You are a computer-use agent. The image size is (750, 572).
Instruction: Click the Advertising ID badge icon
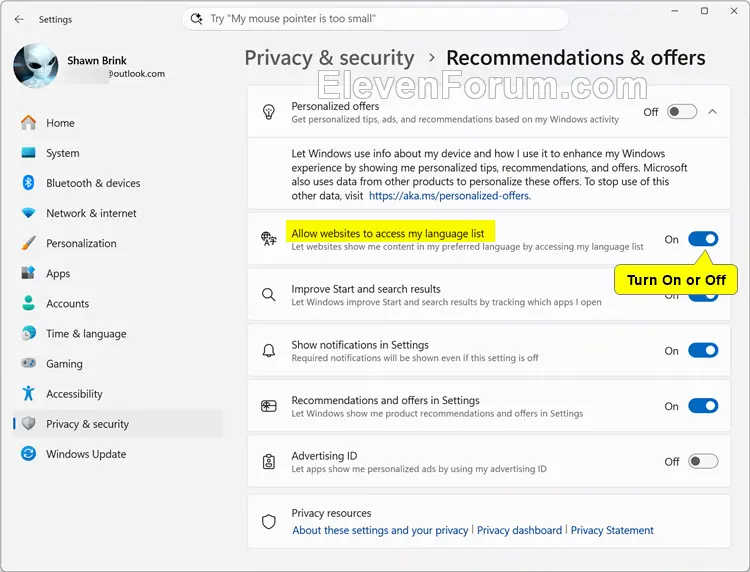click(269, 462)
